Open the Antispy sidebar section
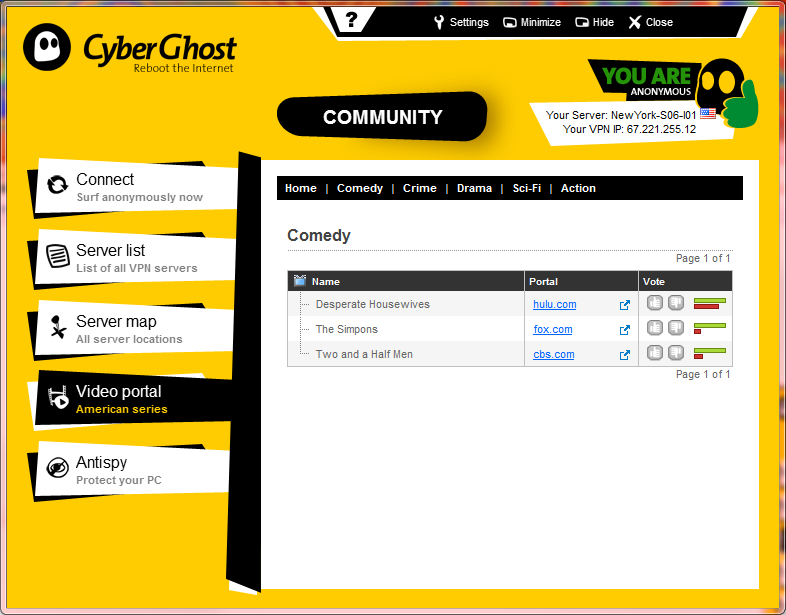Screen dimensions: 786x615 131,471
